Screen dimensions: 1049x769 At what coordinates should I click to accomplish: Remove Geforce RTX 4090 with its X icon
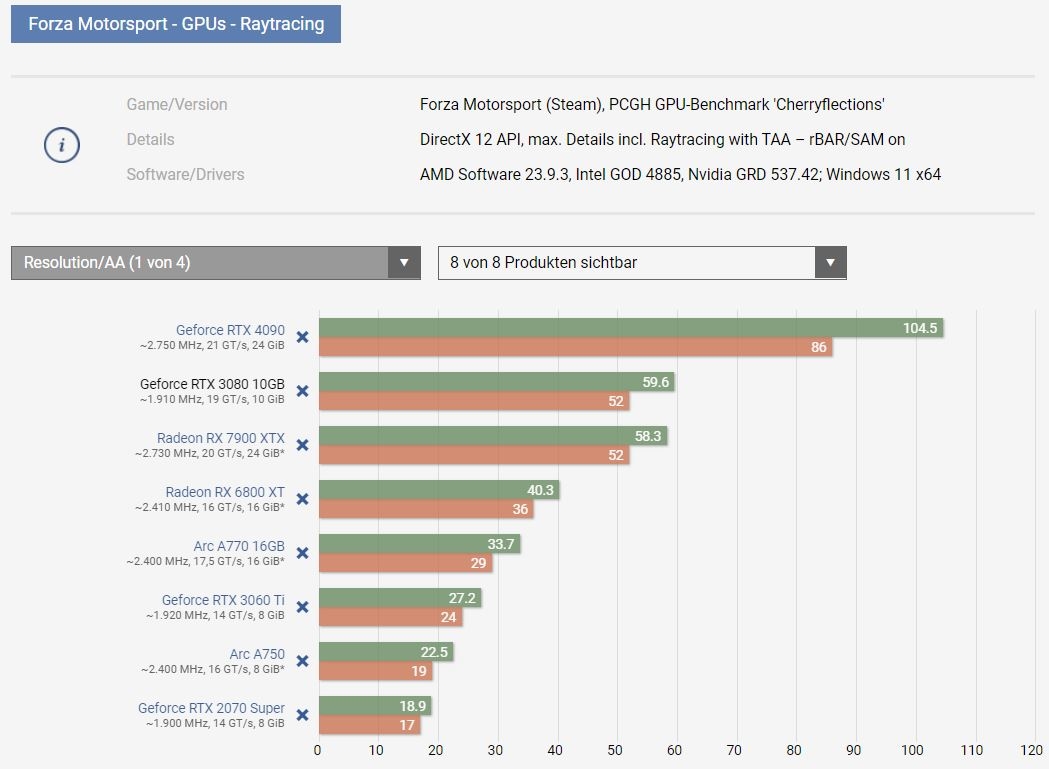302,337
